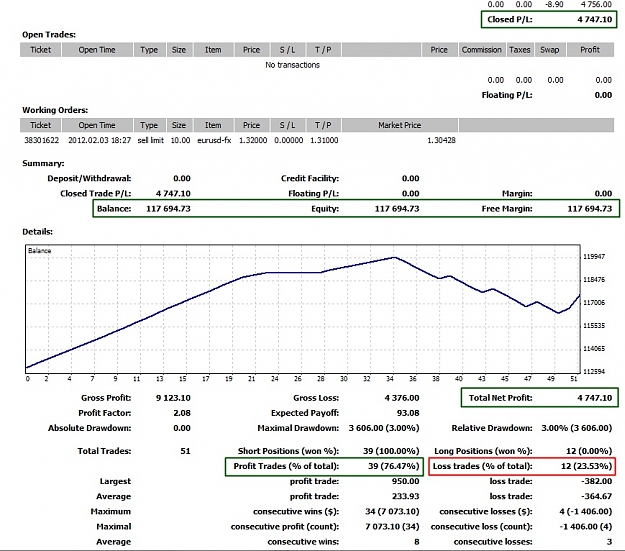
Task: Click the average loss trade value -364.67
Action: (x=596, y=497)
